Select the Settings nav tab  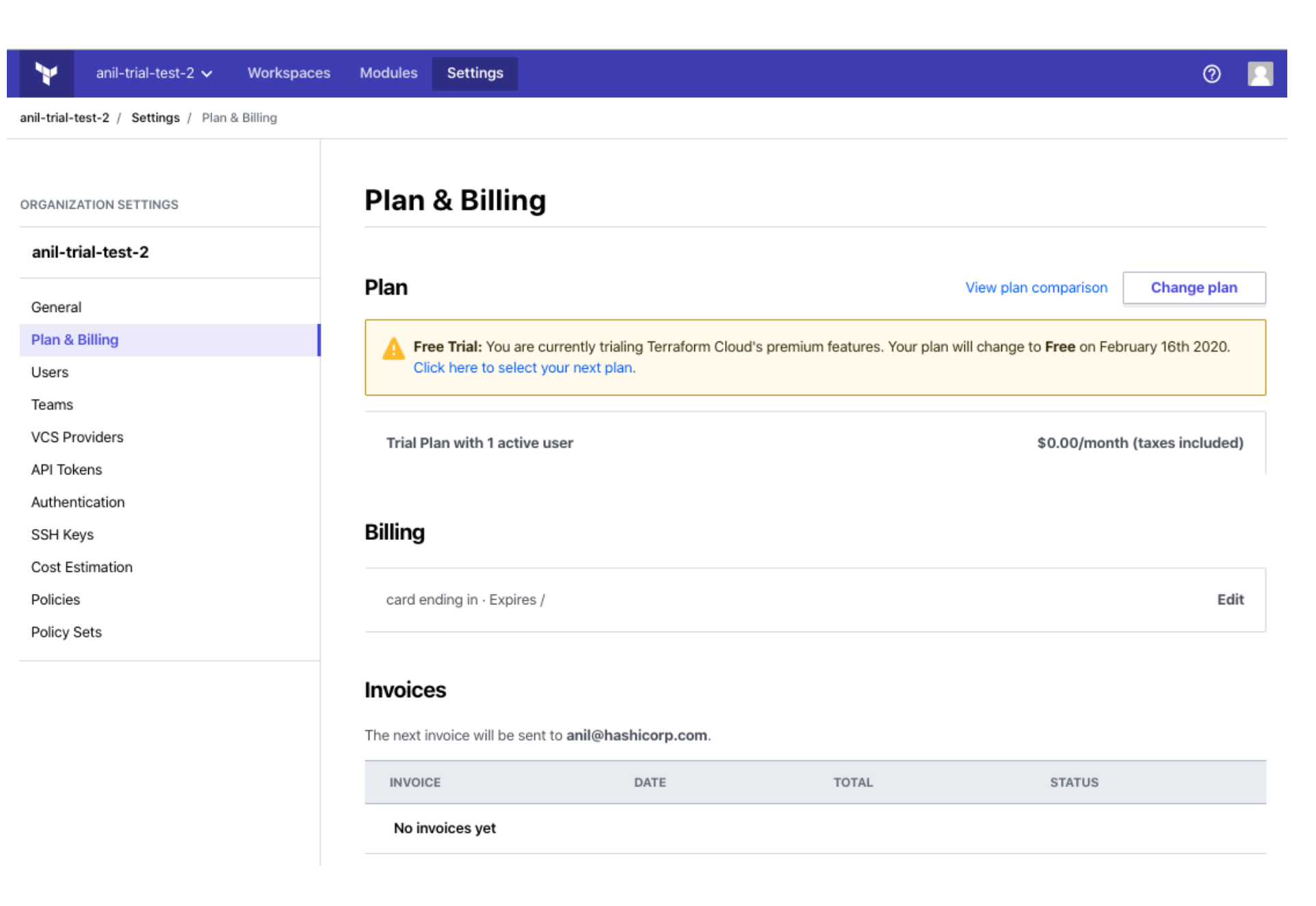pos(475,73)
